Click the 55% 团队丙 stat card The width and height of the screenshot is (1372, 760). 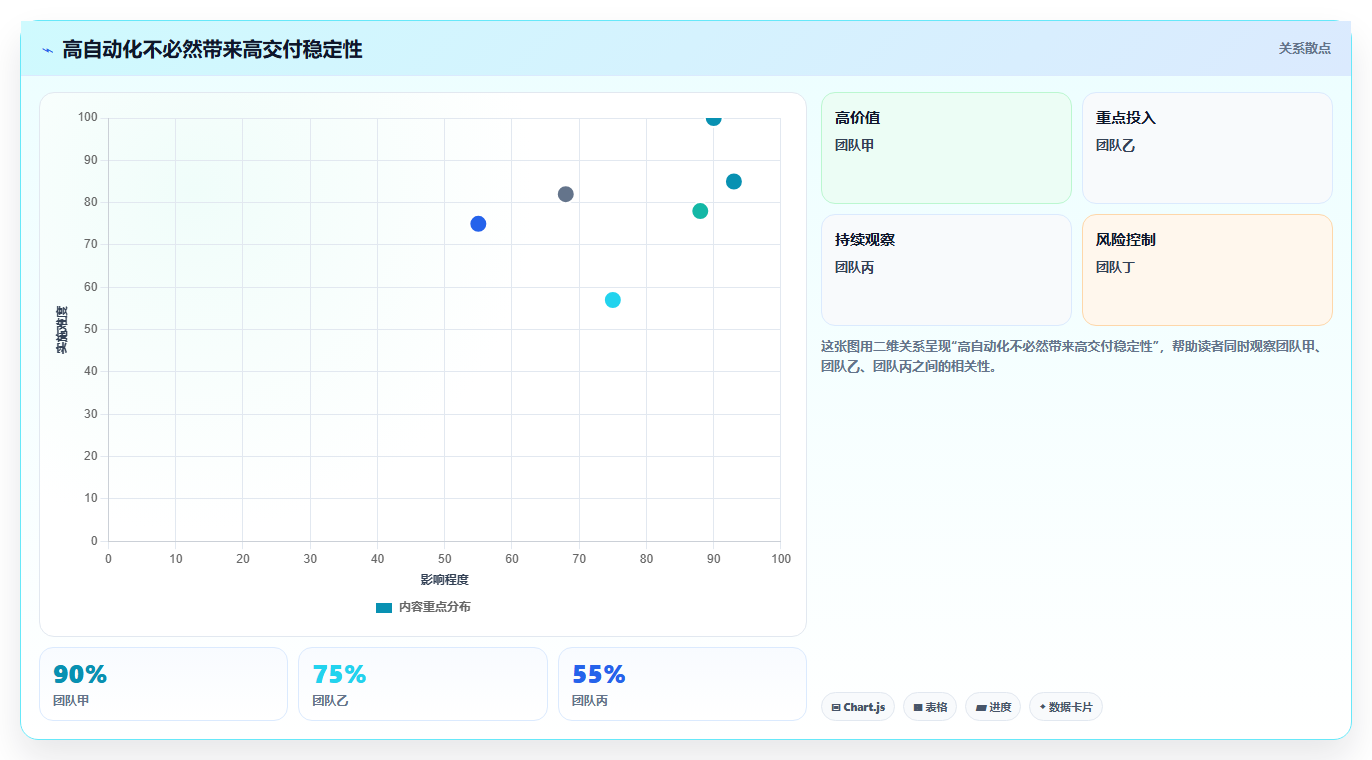coord(682,684)
